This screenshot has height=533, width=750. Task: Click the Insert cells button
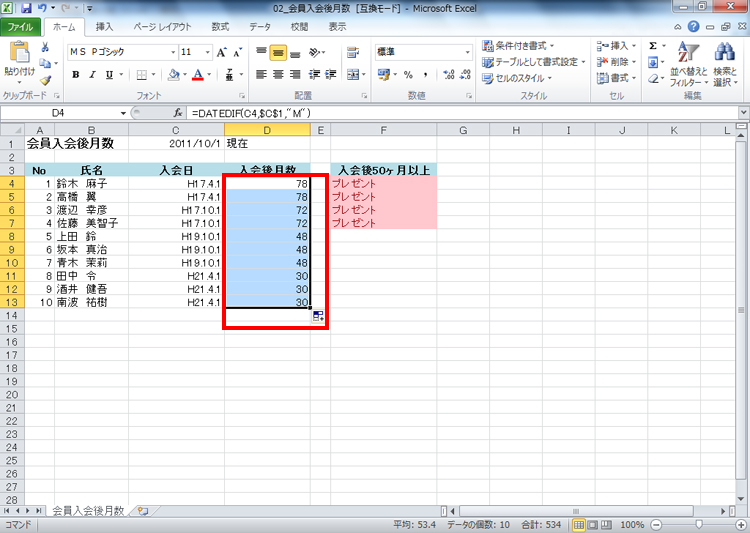[x=616, y=46]
